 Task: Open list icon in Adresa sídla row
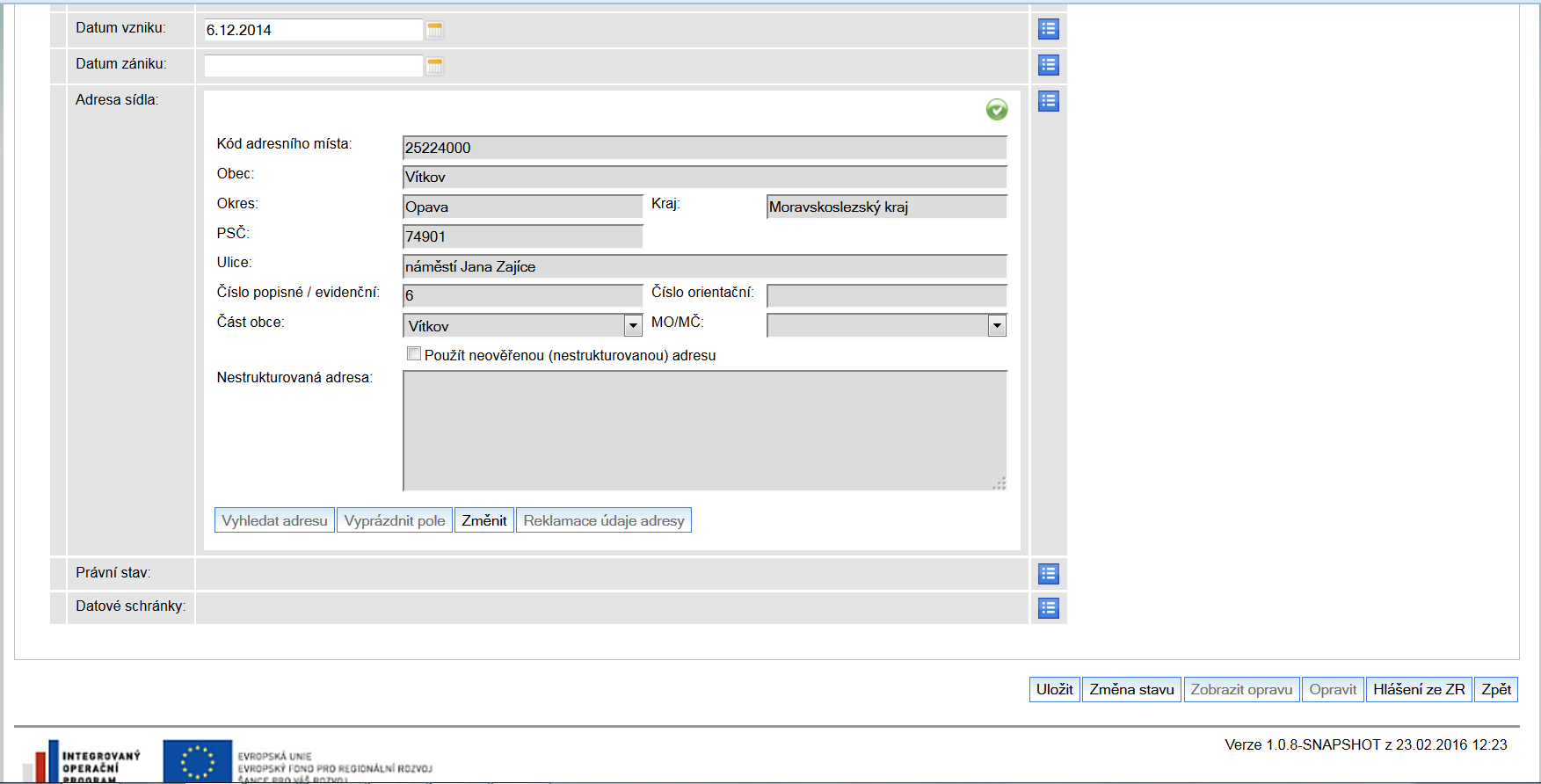(x=1049, y=101)
